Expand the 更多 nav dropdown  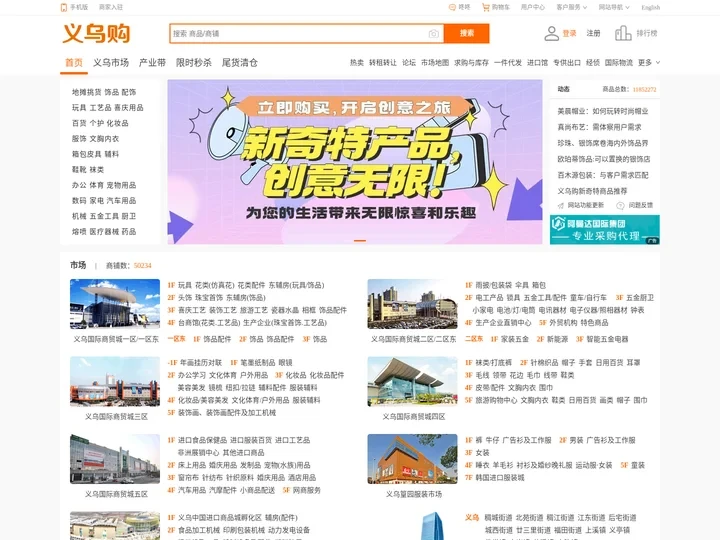(x=649, y=62)
